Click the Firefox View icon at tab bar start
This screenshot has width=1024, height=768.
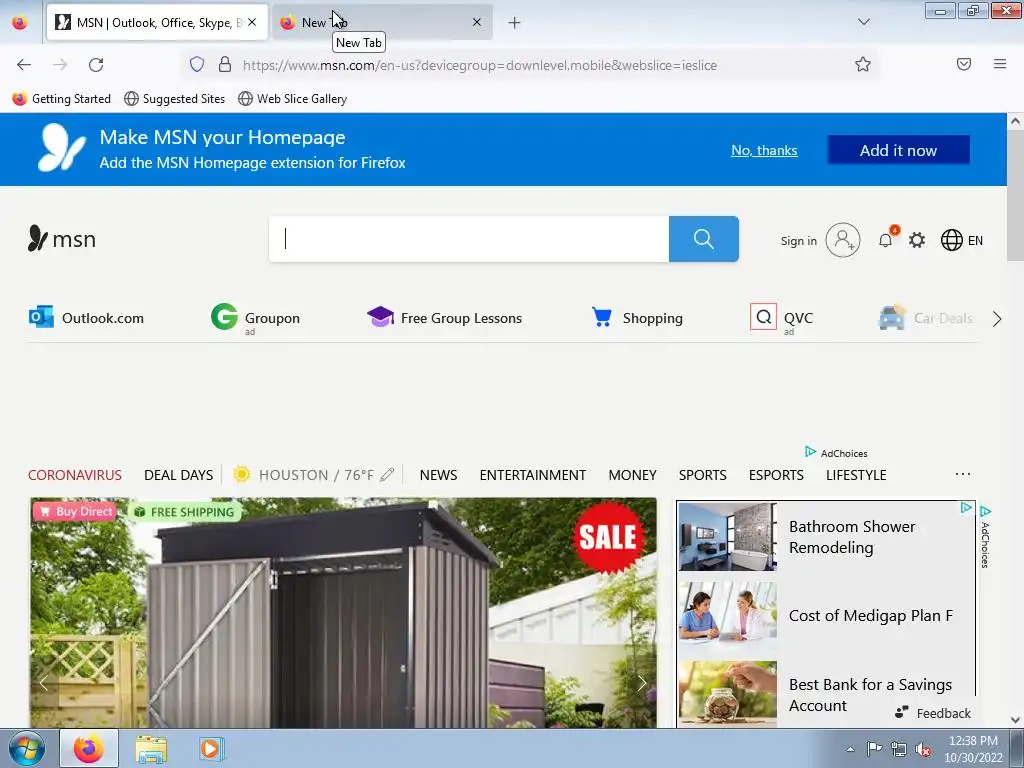[20, 22]
